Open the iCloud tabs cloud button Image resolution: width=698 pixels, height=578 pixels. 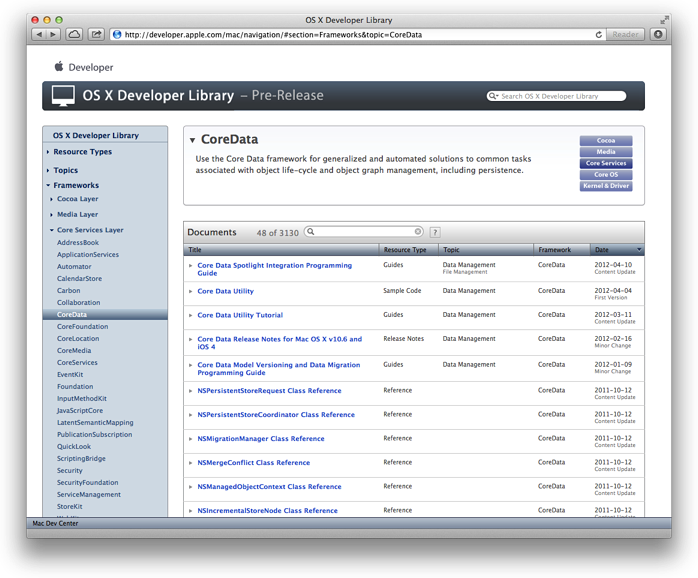pyautogui.click(x=74, y=34)
